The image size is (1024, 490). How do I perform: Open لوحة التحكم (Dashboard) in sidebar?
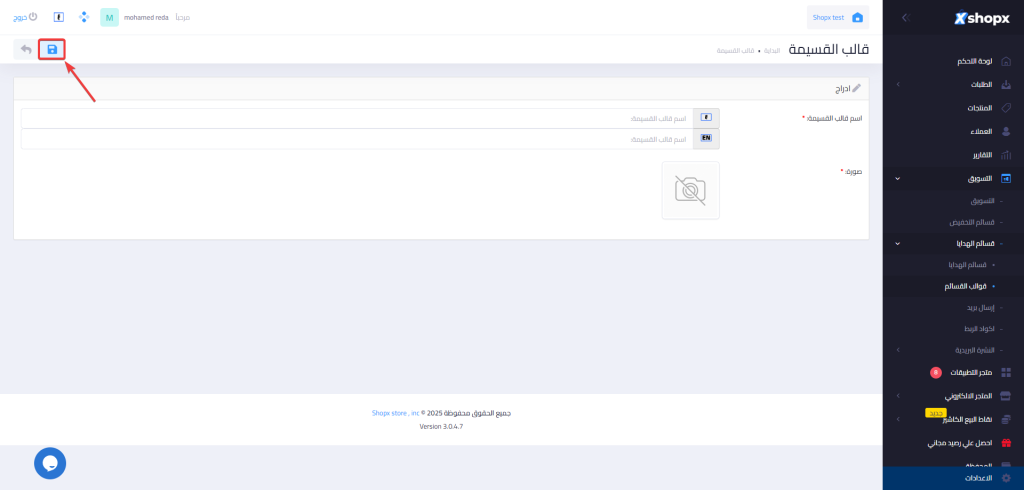(970, 61)
